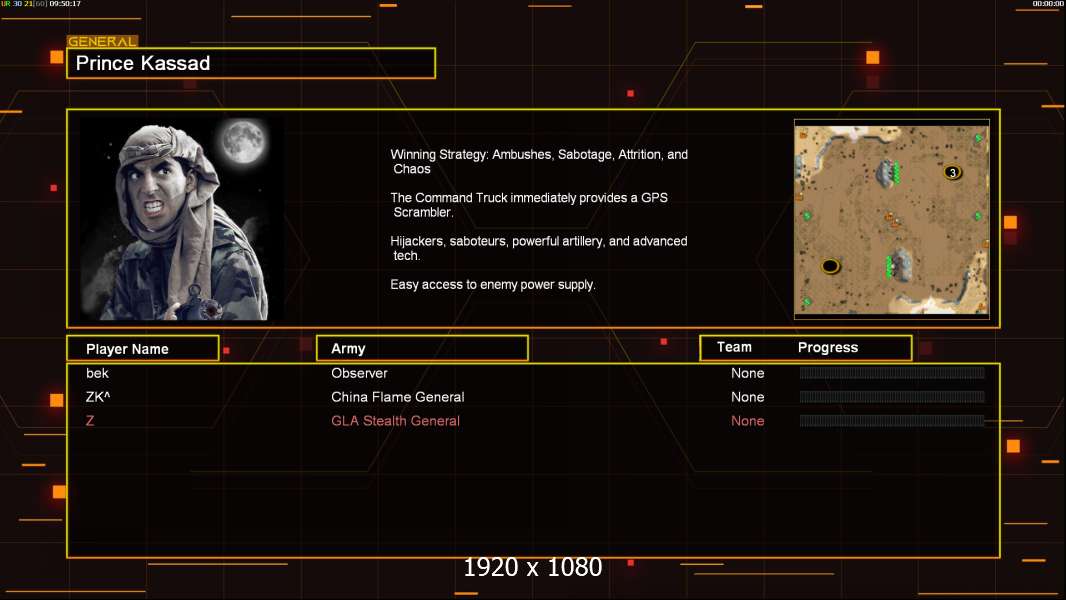Click China Flame General army entry
Screen dimensions: 1066x600
tap(398, 397)
